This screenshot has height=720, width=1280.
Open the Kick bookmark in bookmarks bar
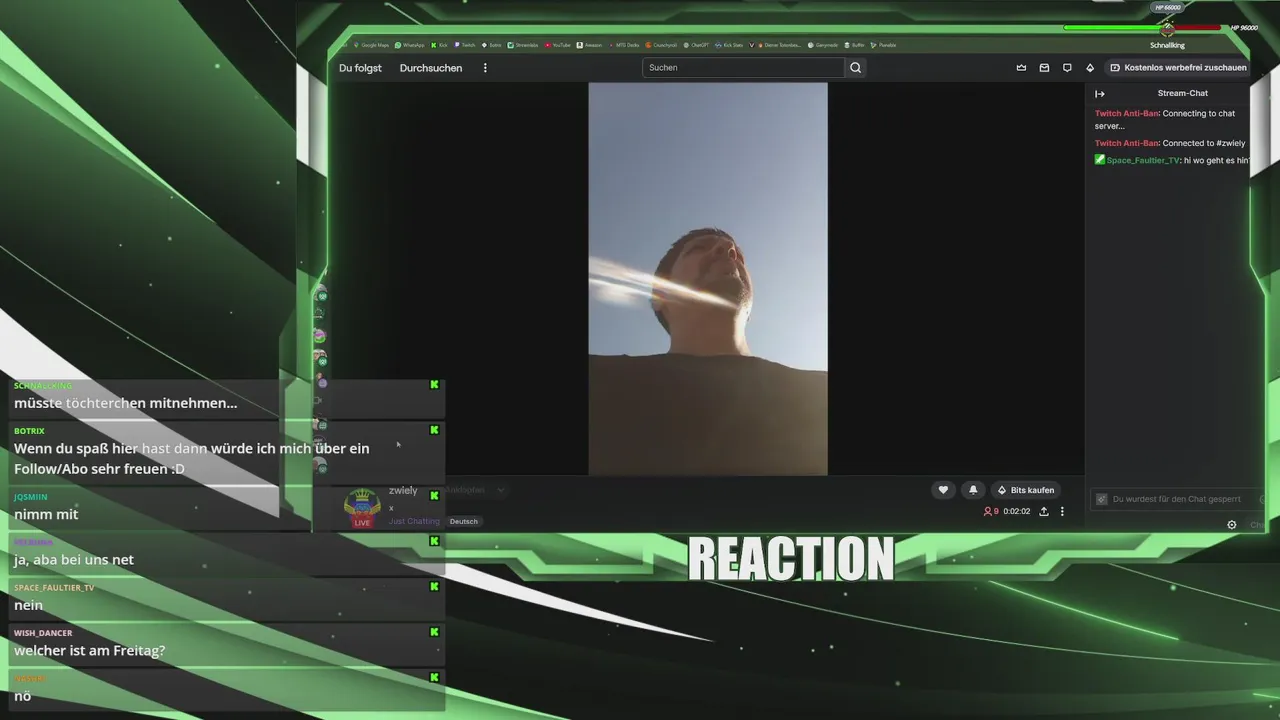440,45
